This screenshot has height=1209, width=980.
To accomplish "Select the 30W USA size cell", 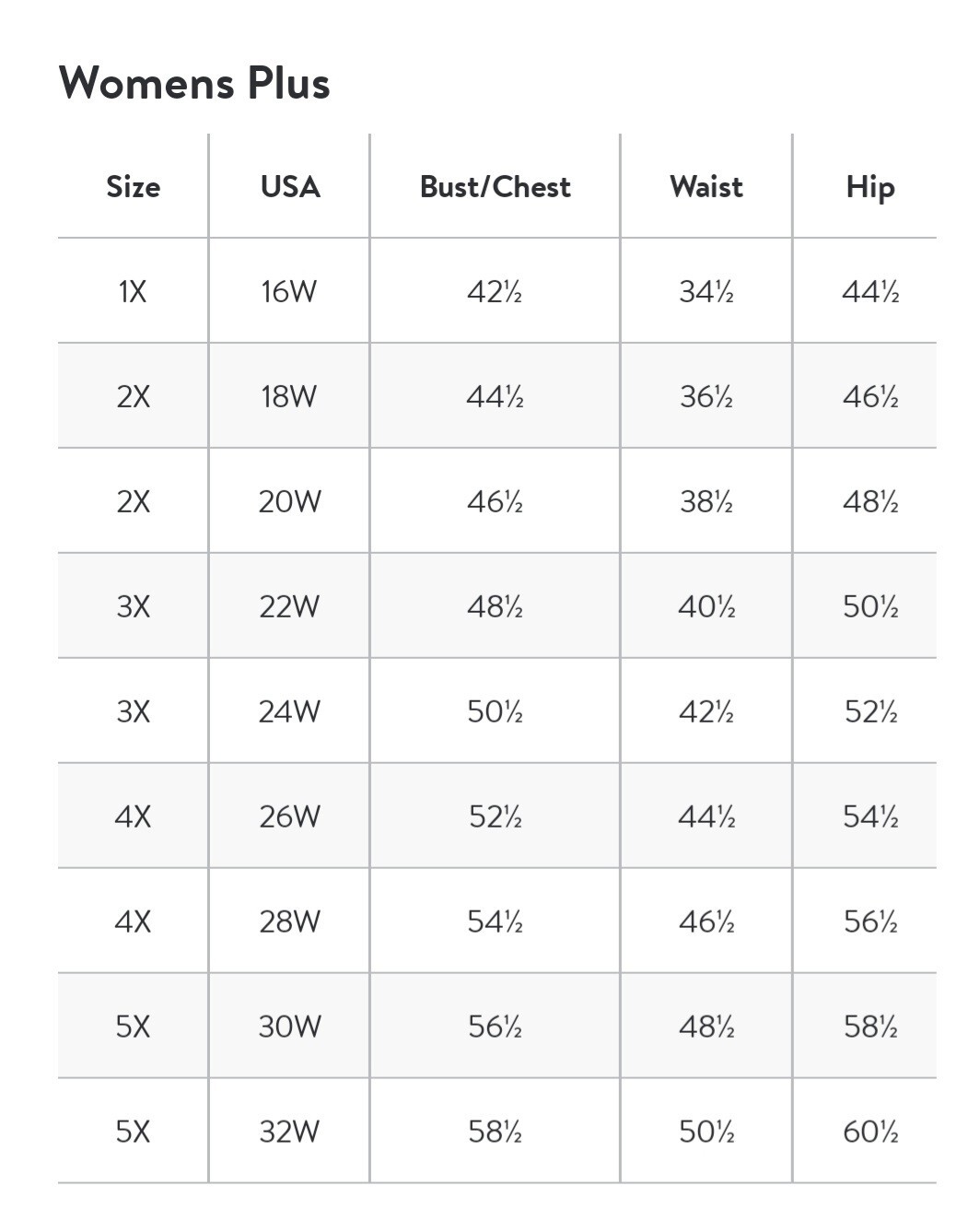I will tap(289, 1027).
